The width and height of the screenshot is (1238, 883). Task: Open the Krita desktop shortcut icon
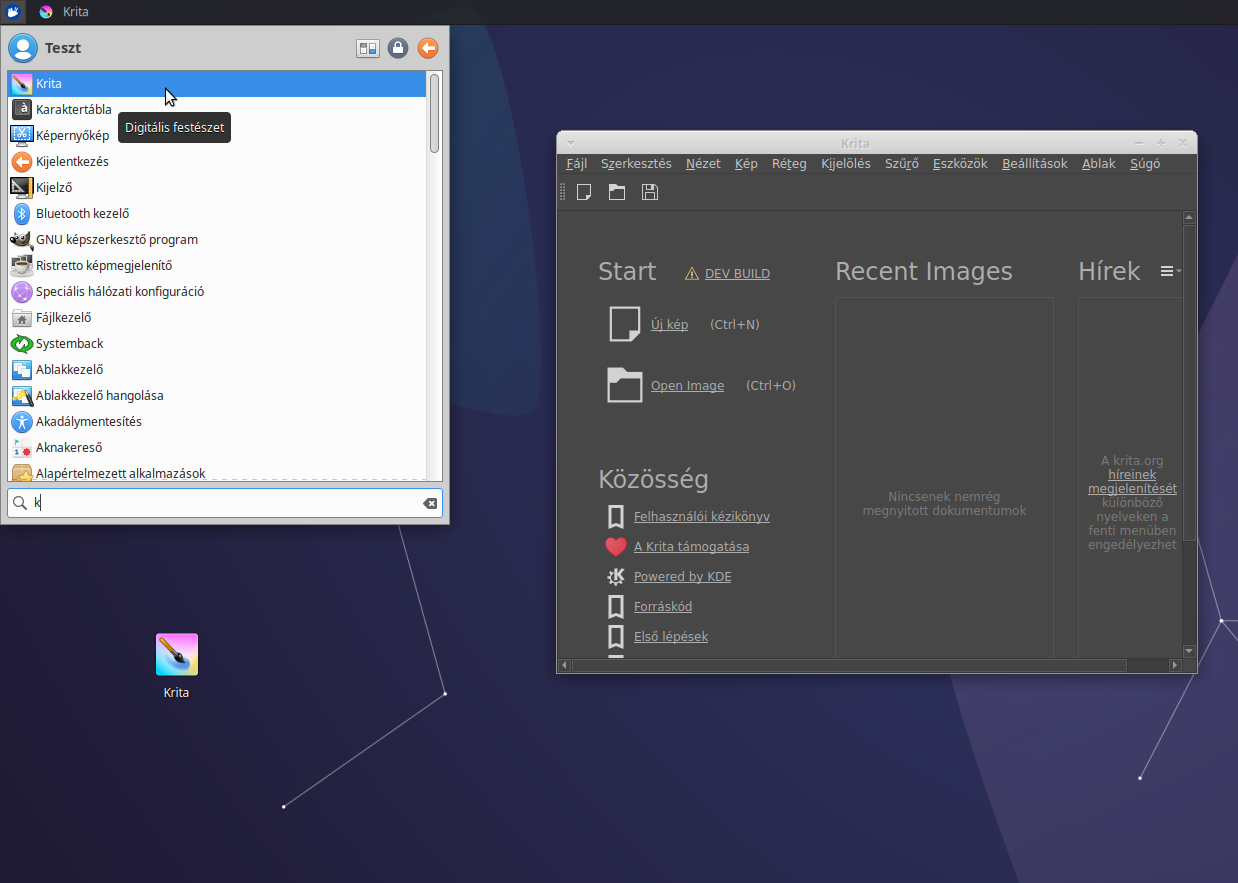[177, 655]
